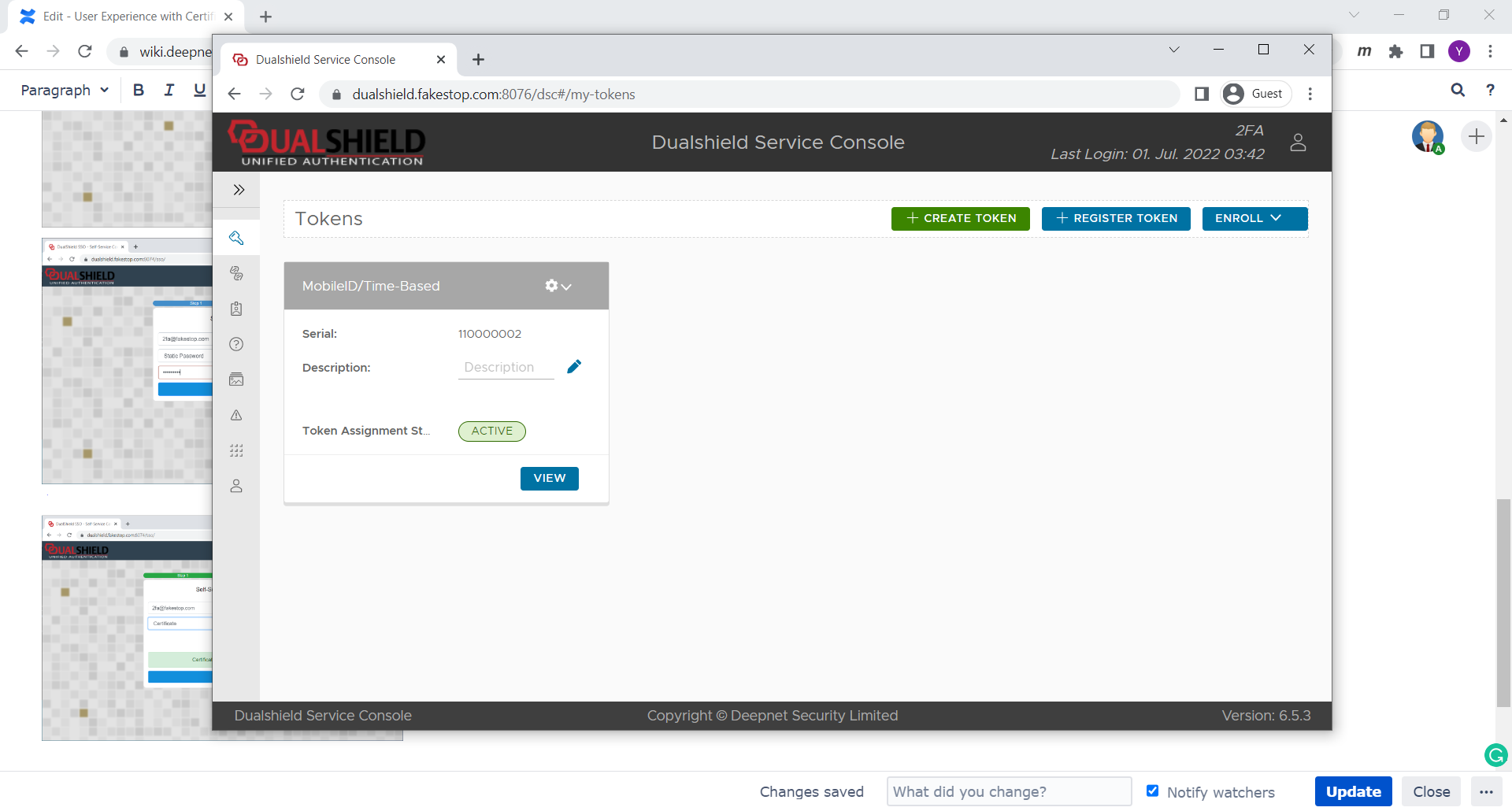Expand the sidebar with double chevron

[x=239, y=190]
